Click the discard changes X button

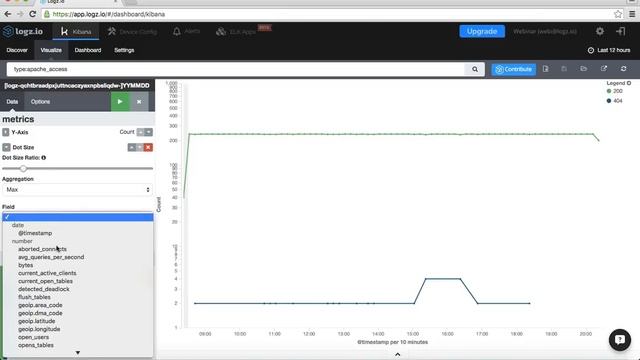(139, 102)
